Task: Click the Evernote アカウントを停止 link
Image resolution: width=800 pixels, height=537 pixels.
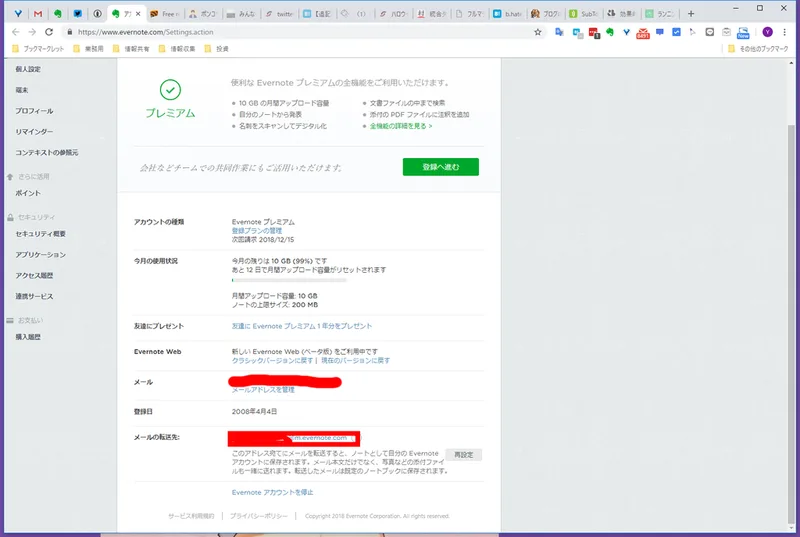Action: click(x=272, y=492)
